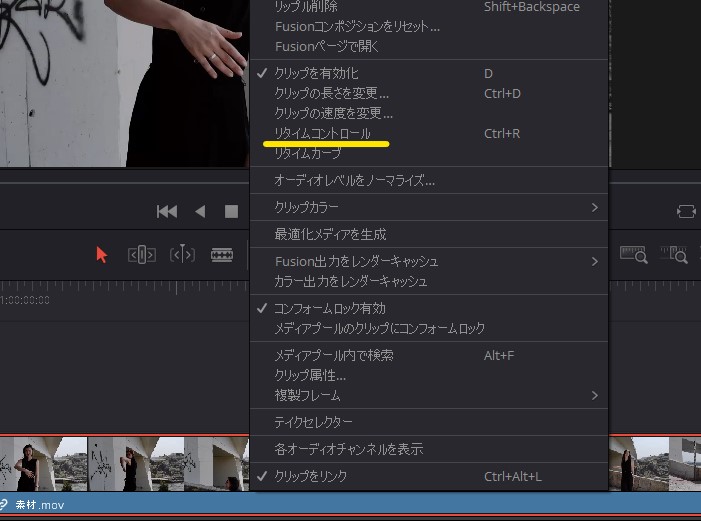The width and height of the screenshot is (701, 521).
Task: Toggle the loop playback icon
Action: pos(686,211)
